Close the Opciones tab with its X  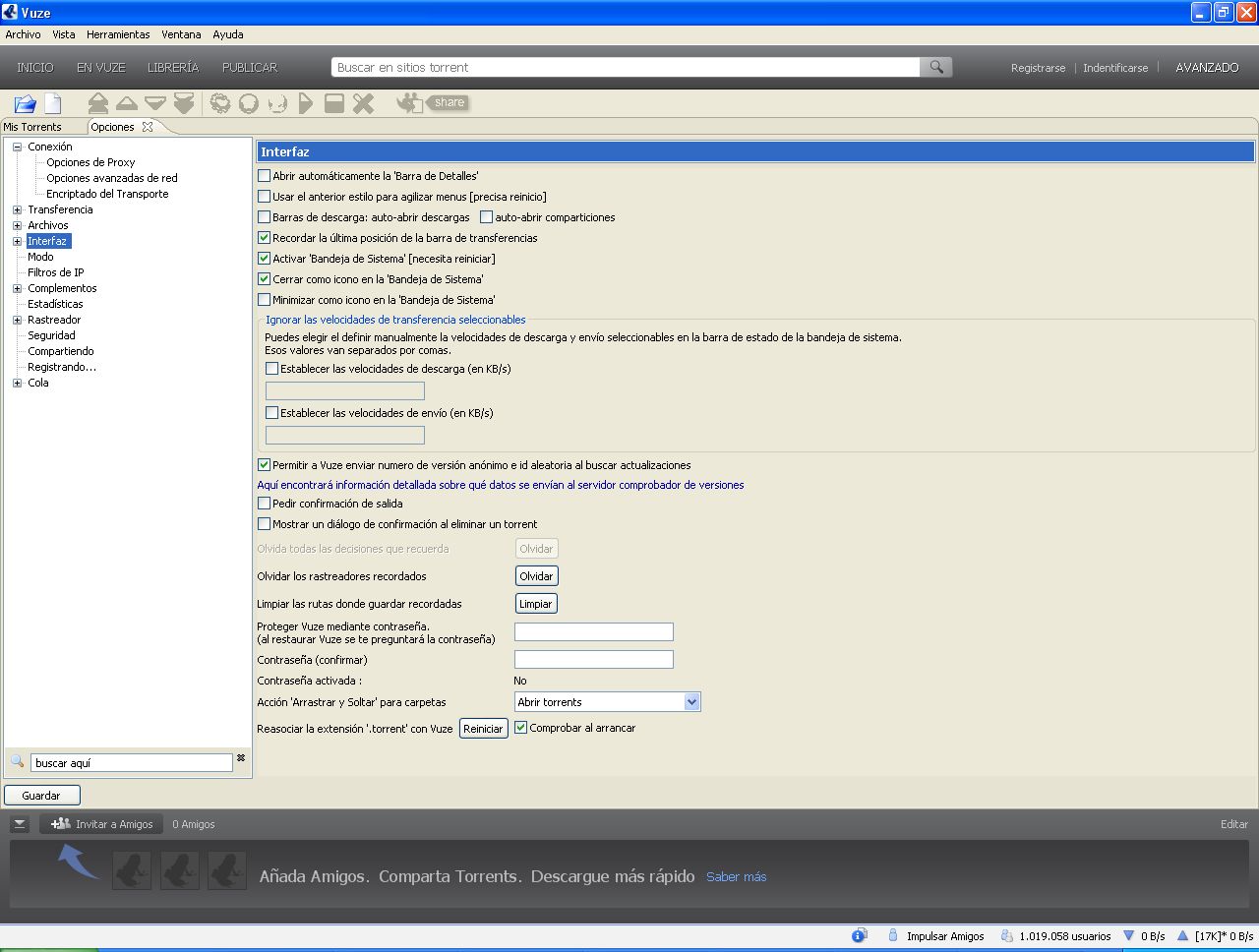148,127
